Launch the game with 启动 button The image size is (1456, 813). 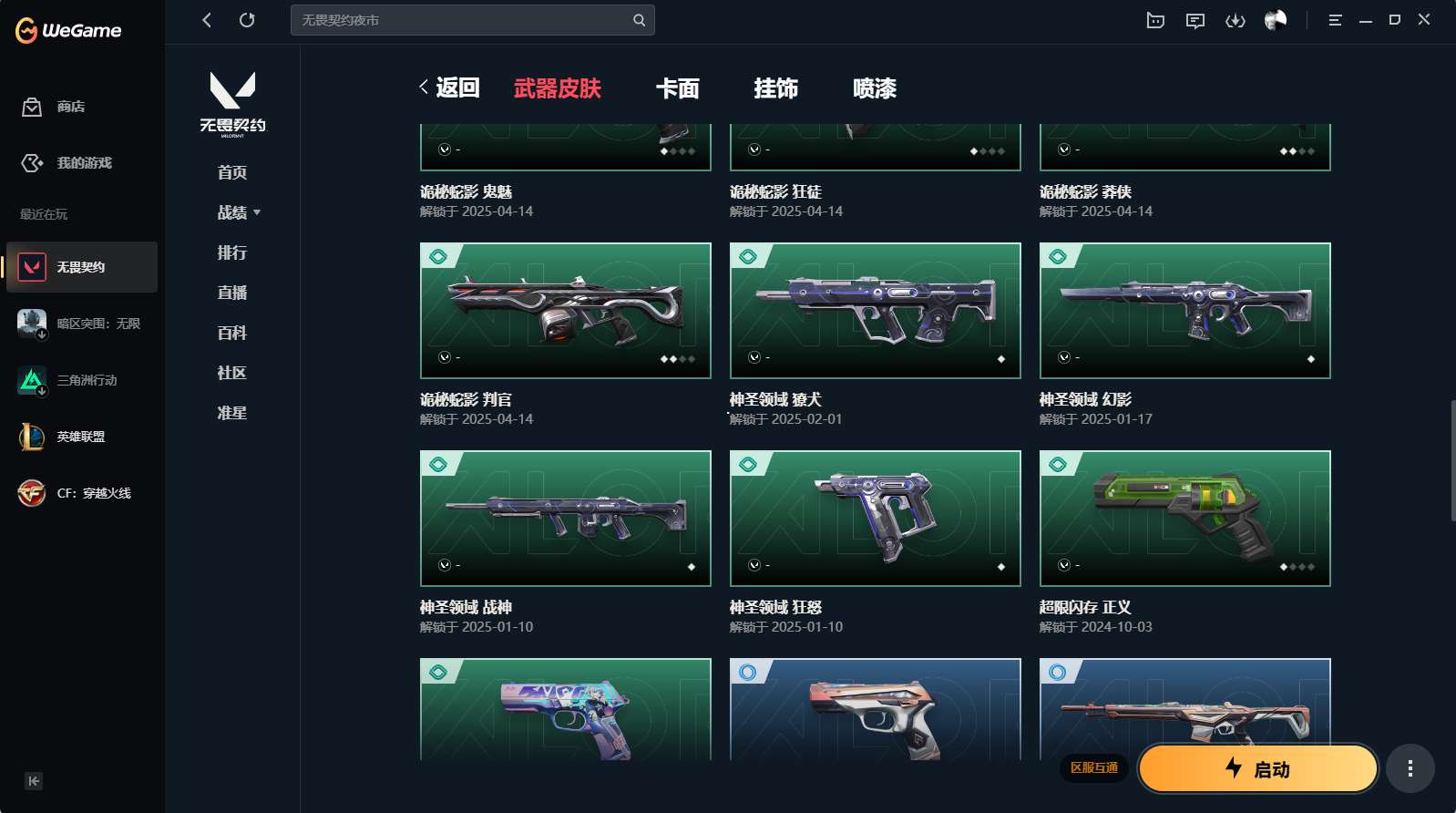[1257, 768]
